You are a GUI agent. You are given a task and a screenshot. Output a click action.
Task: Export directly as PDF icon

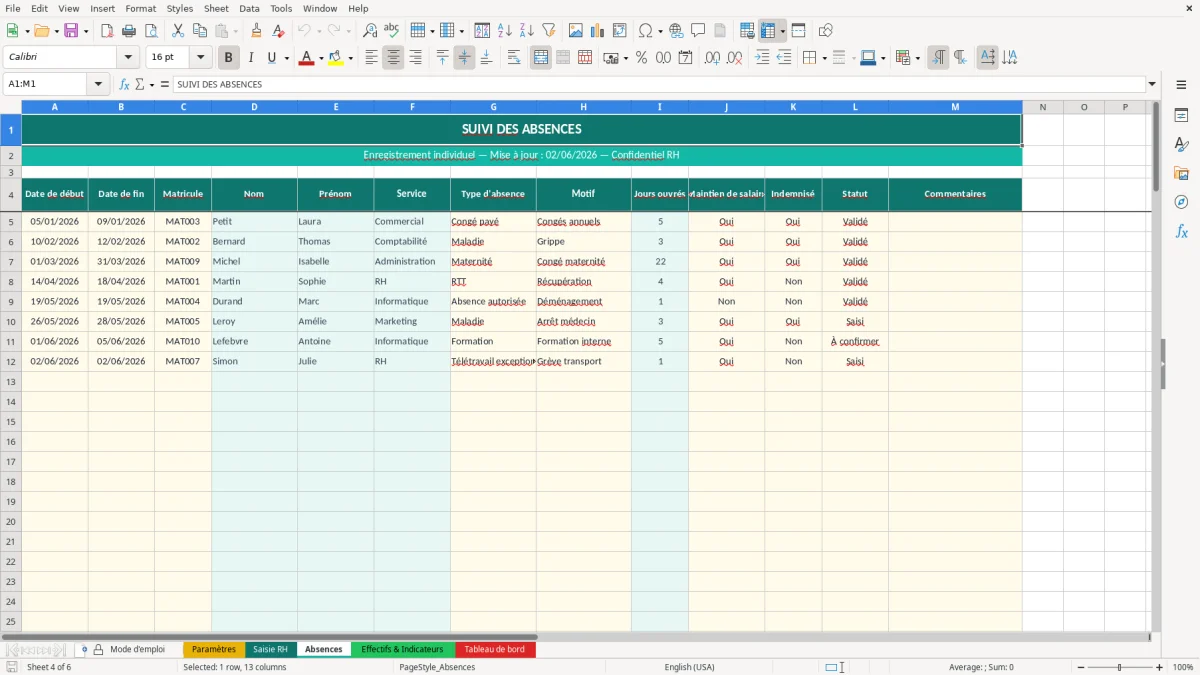107,31
